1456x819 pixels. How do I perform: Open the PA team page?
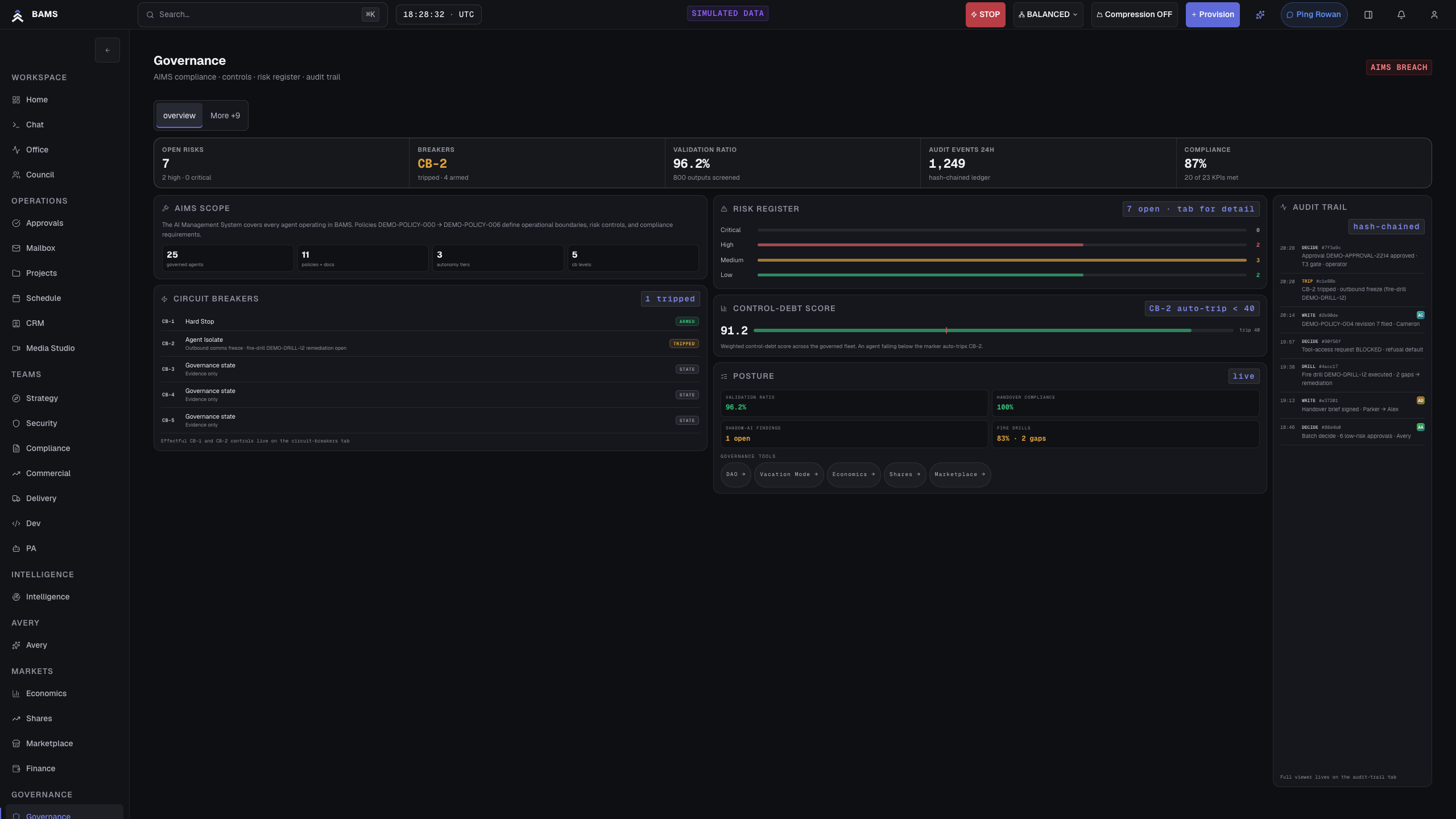click(64, 548)
